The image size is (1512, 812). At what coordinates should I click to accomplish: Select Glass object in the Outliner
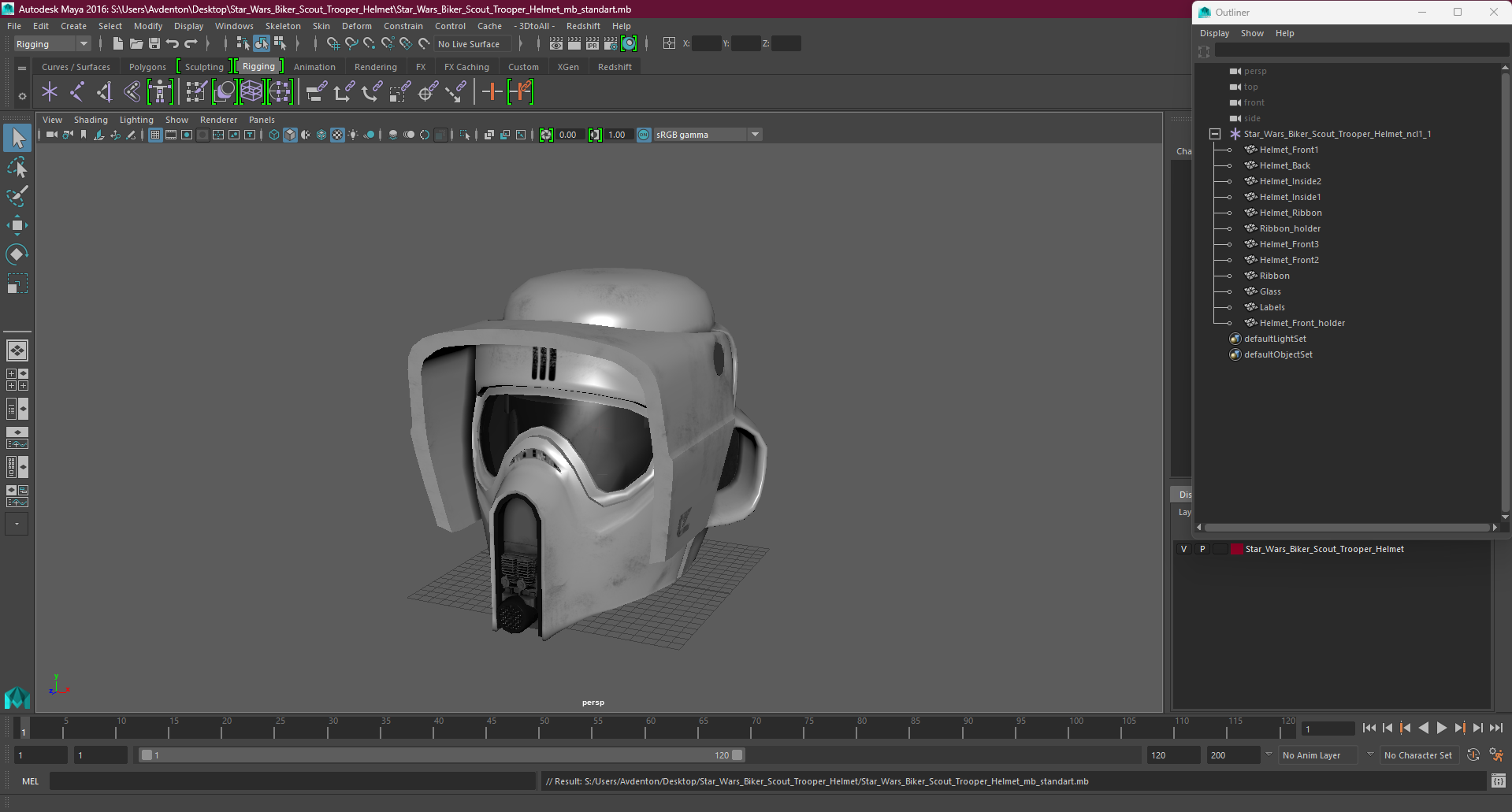click(x=1270, y=291)
